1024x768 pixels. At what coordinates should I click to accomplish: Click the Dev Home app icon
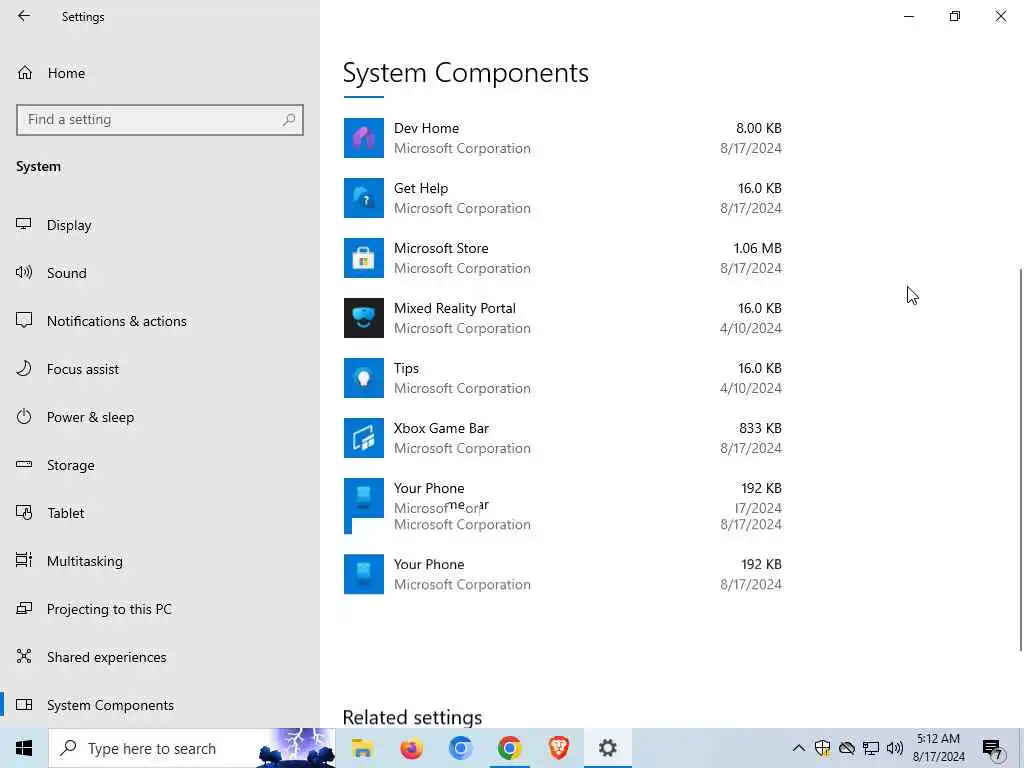coord(364,138)
